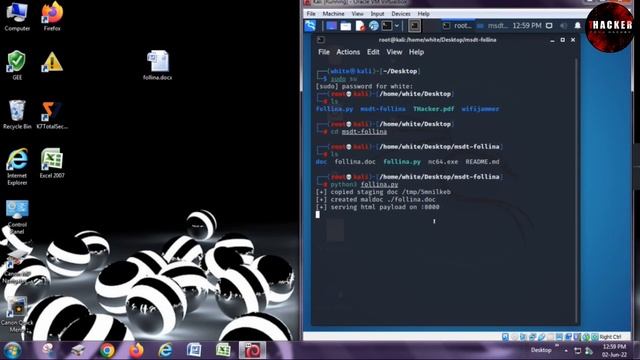Open the terminal File menu
The image size is (640, 360).
324,52
